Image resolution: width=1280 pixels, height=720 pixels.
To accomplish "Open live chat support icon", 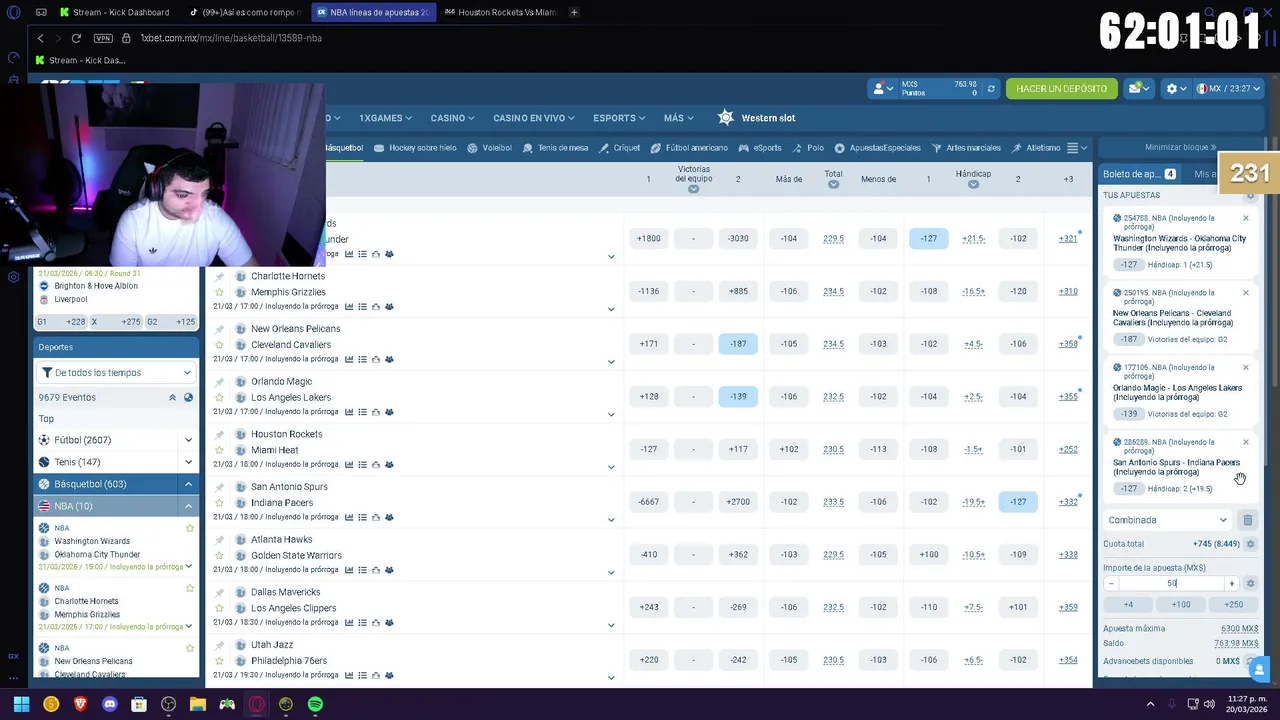I will coord(1260,669).
